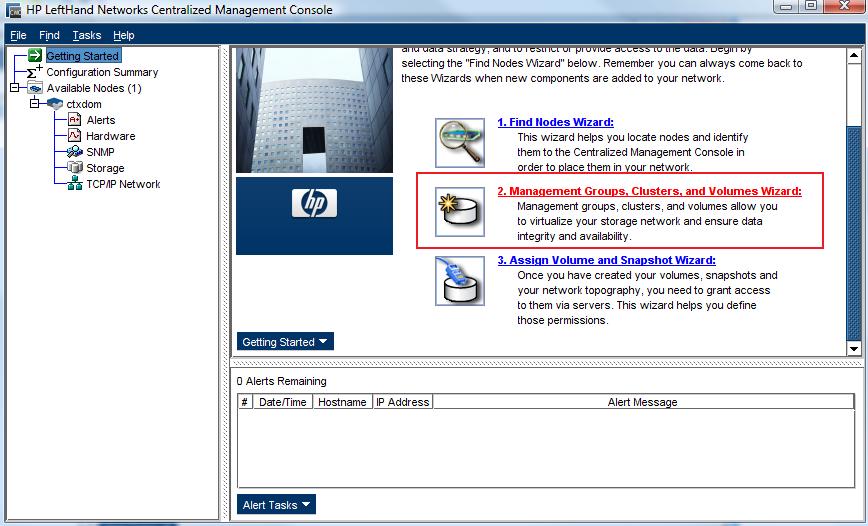Select the SNMP tree item
Image resolution: width=868 pixels, height=526 pixels.
[x=100, y=152]
